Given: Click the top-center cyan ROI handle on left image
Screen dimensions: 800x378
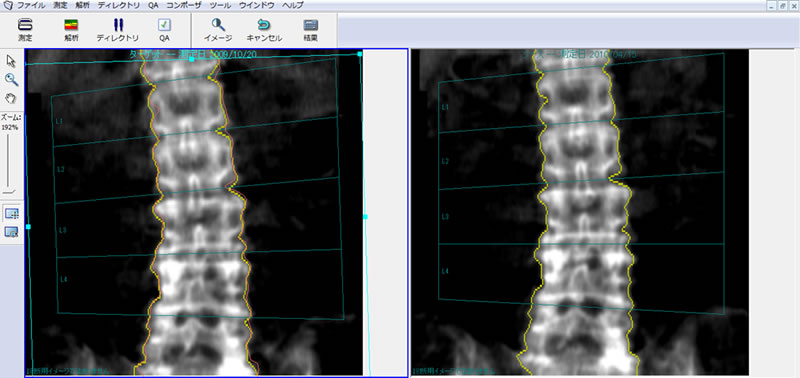Looking at the screenshot, I should (191, 59).
